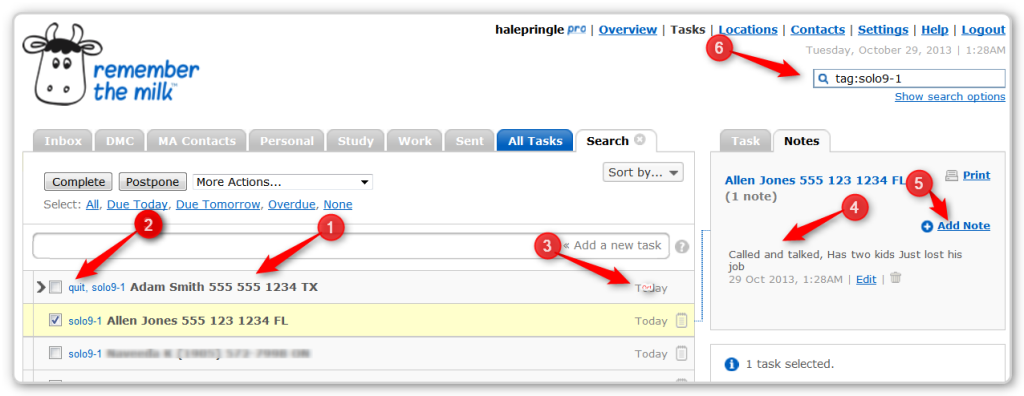Screen dimensions: 1024x396
Task: Open the Contacts link
Action: [818, 29]
